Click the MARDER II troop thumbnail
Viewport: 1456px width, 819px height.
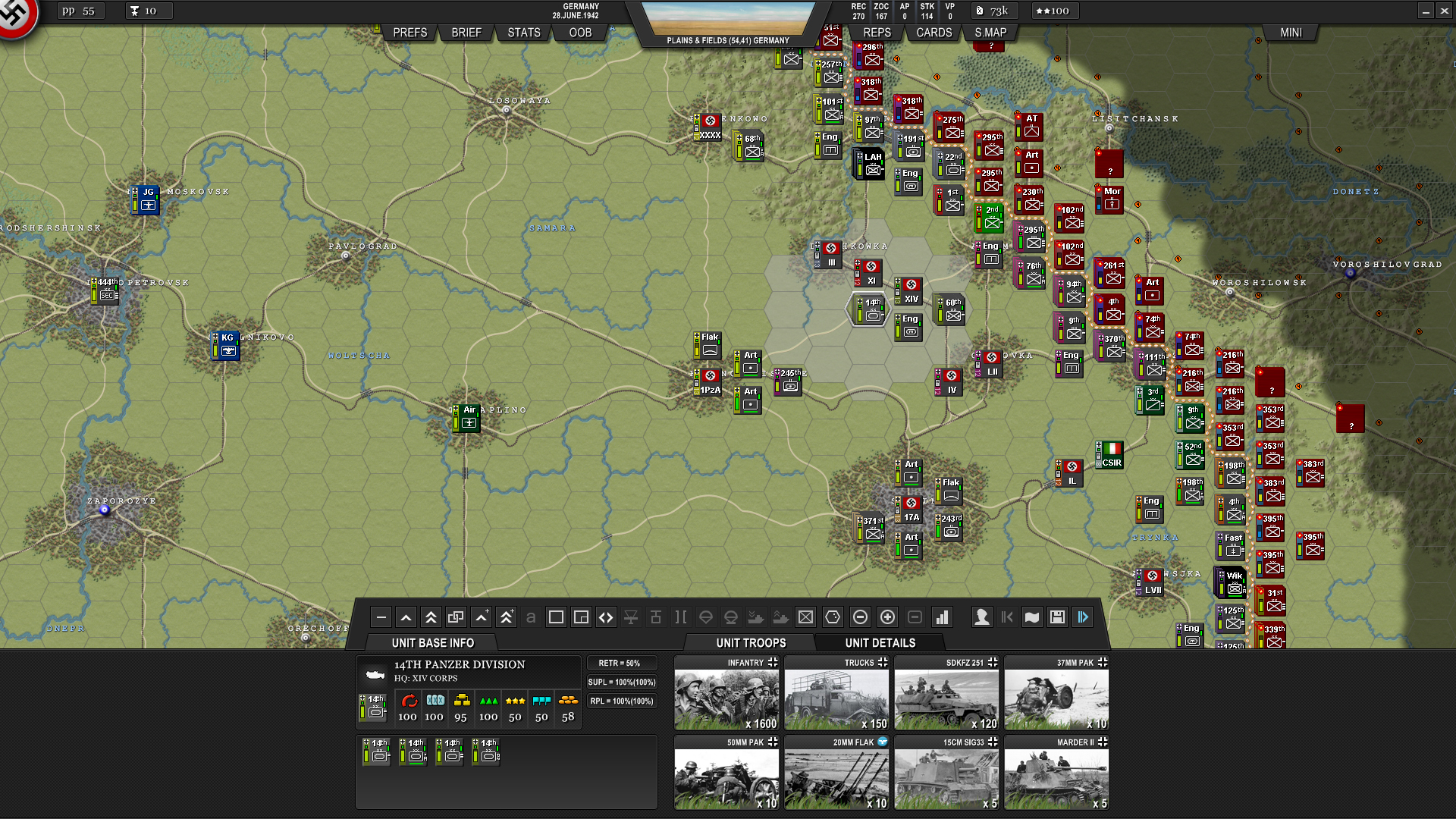(1056, 773)
